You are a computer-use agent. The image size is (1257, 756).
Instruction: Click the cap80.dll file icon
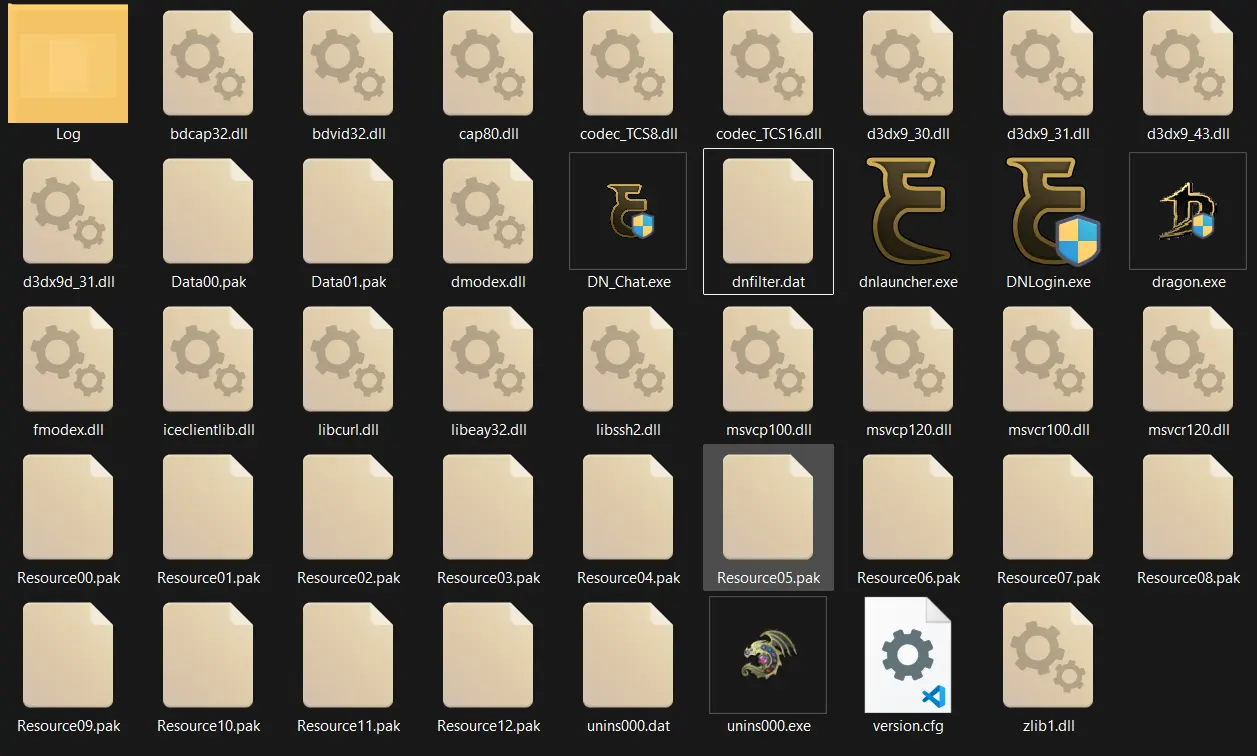(488, 64)
